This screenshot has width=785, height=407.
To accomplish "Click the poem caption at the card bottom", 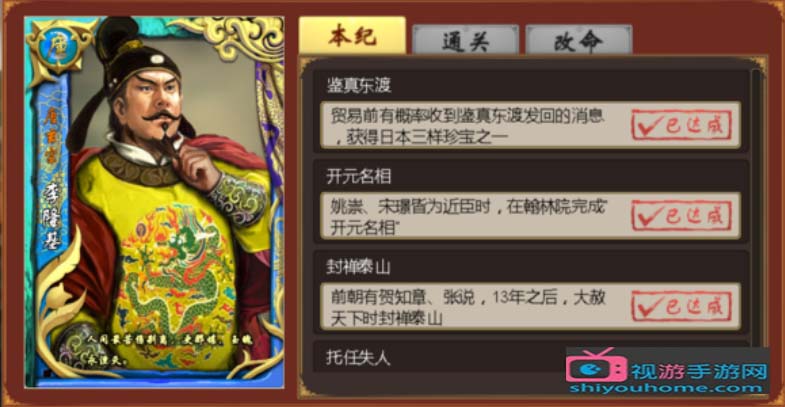I will (x=168, y=349).
